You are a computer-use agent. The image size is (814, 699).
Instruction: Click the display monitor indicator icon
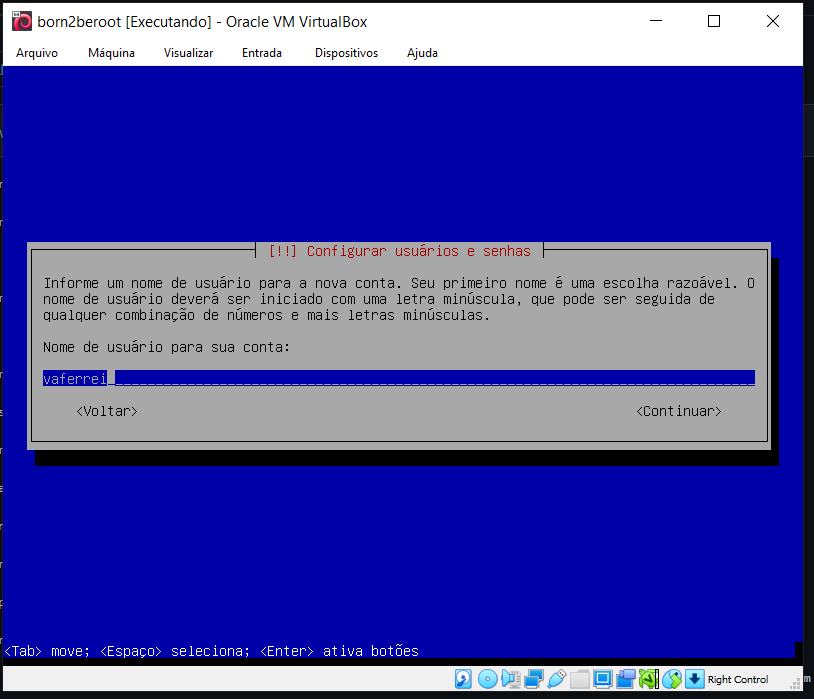click(x=603, y=679)
